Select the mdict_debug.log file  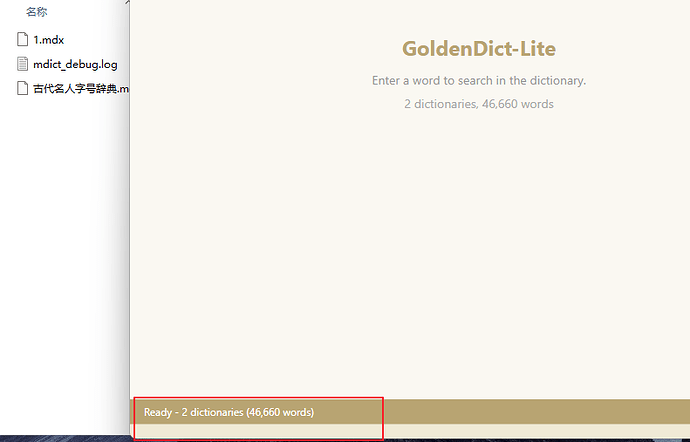[75, 64]
